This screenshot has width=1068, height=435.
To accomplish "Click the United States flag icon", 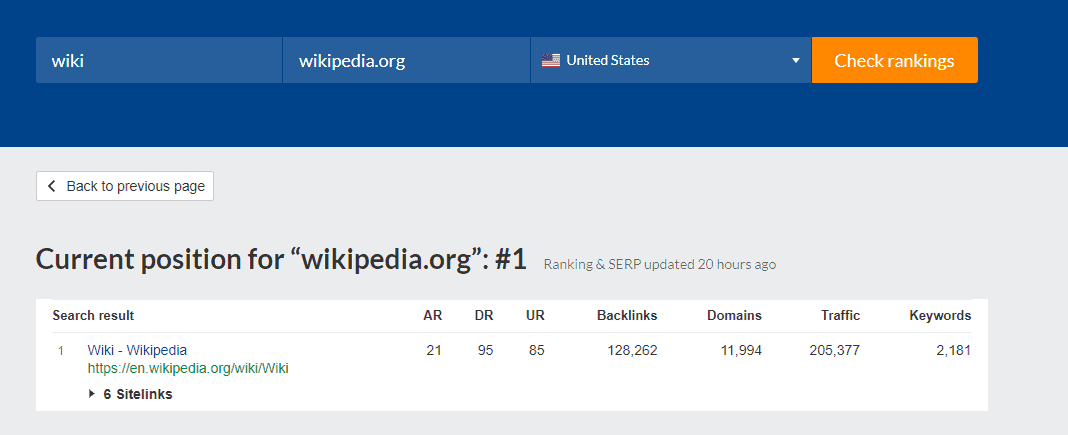I will pos(551,60).
